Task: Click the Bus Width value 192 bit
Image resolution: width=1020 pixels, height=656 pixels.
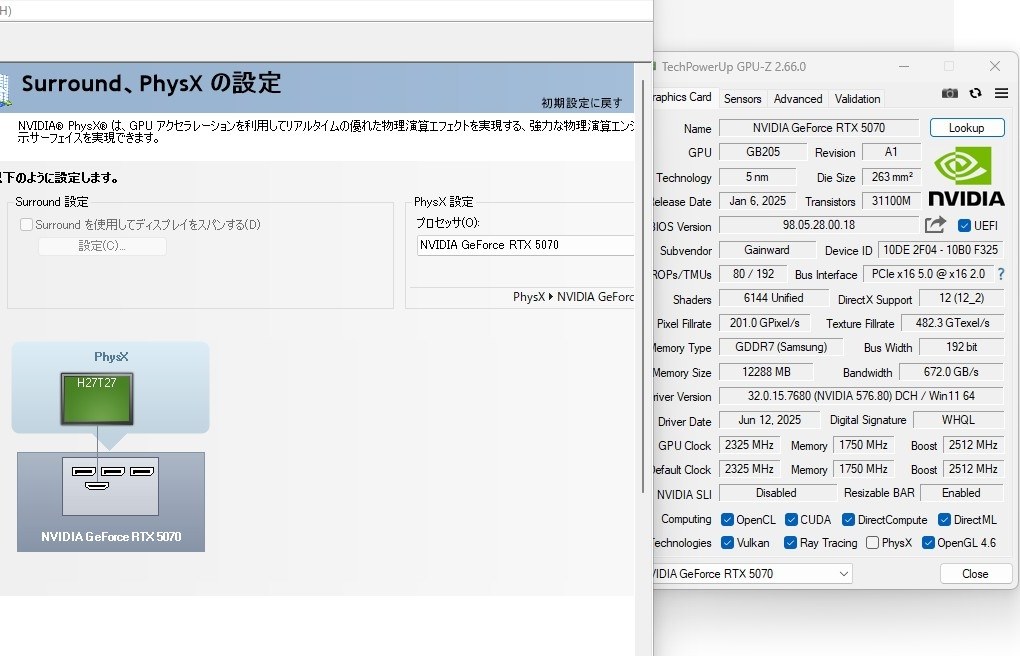Action: [x=961, y=348]
